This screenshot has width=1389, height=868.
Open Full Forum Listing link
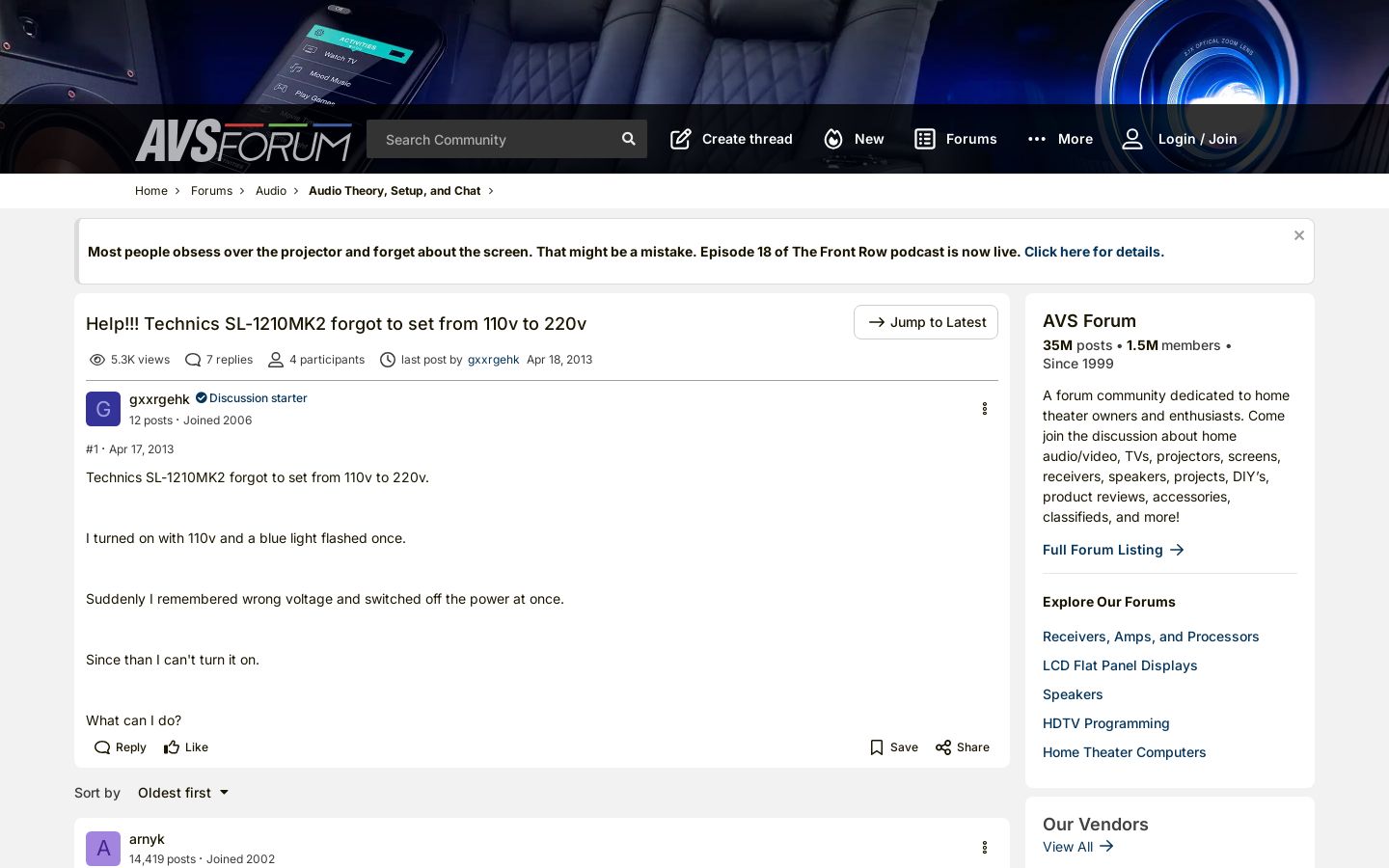1103,550
